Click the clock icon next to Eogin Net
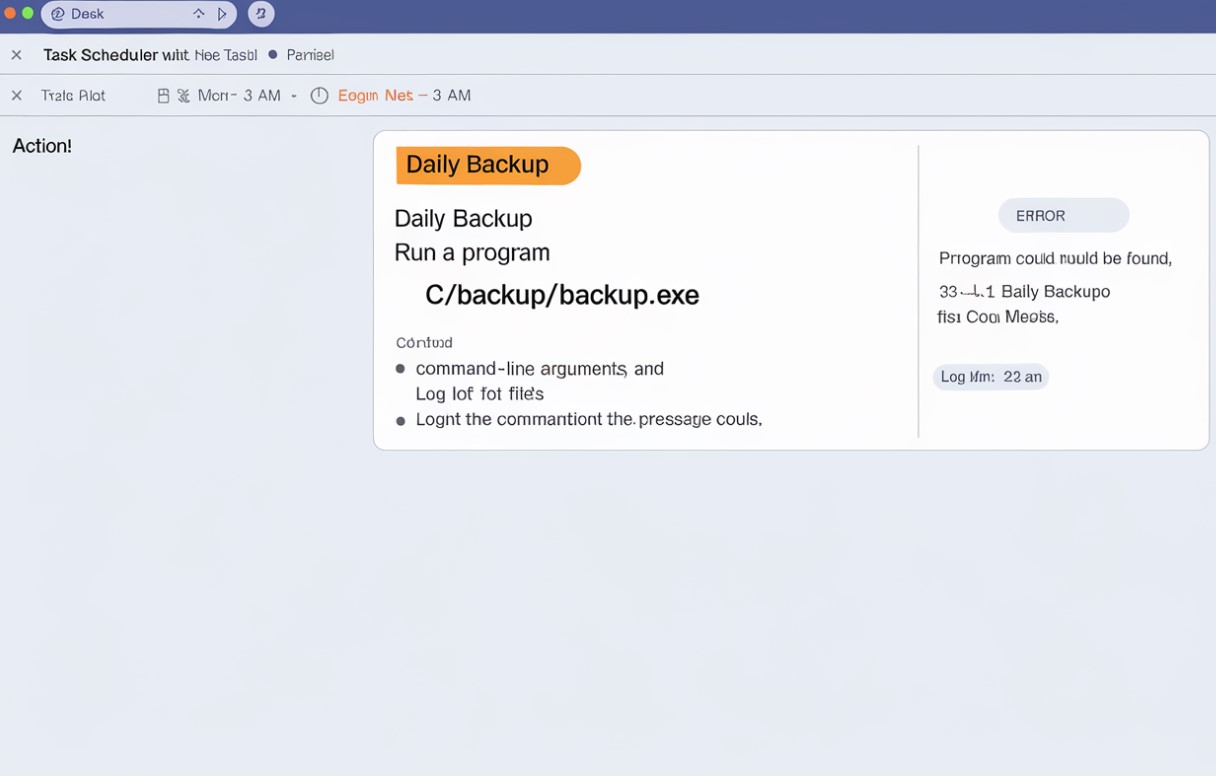 click(319, 95)
